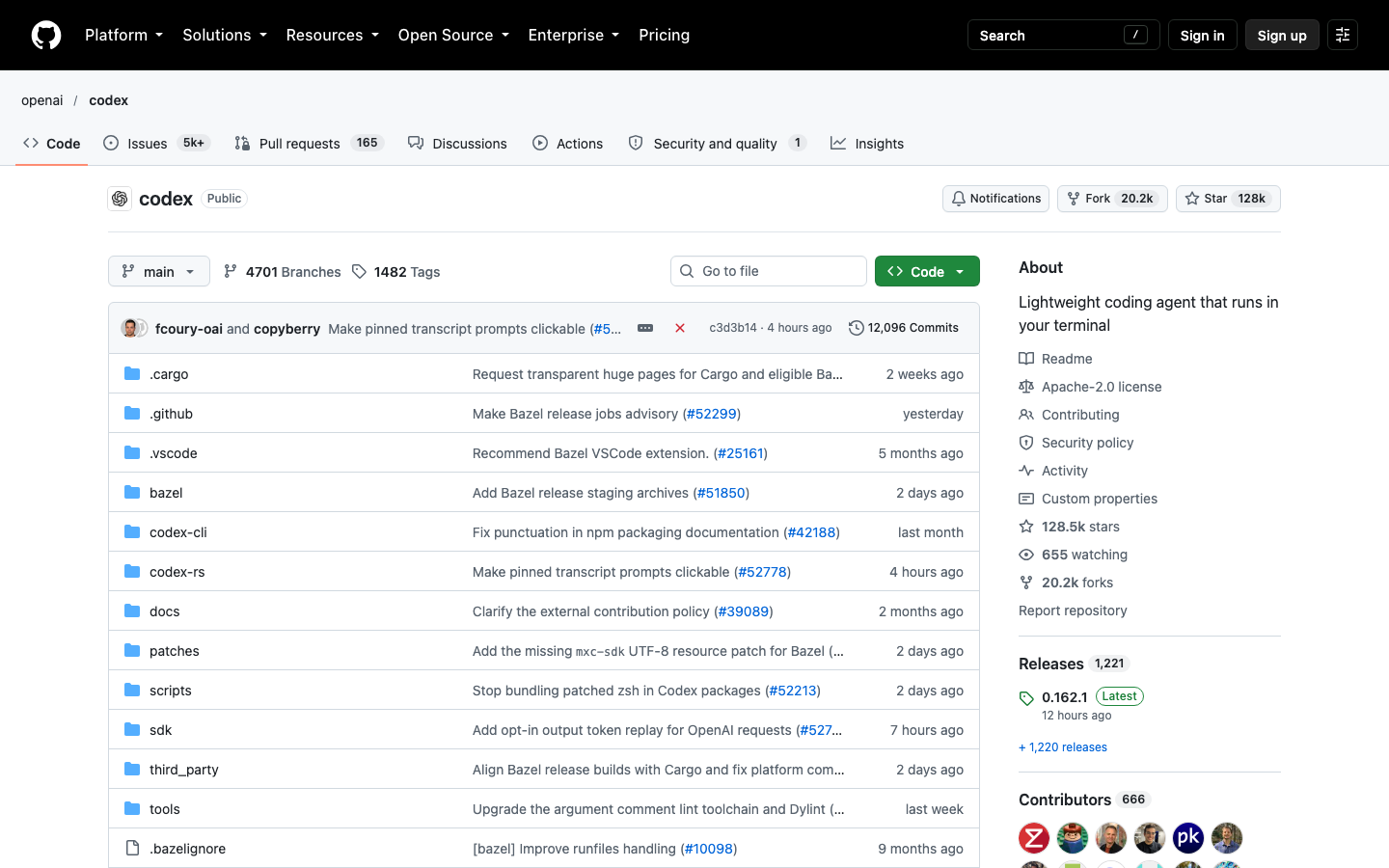Click the Sign up button
Image resolution: width=1389 pixels, height=868 pixels.
coord(1282,35)
